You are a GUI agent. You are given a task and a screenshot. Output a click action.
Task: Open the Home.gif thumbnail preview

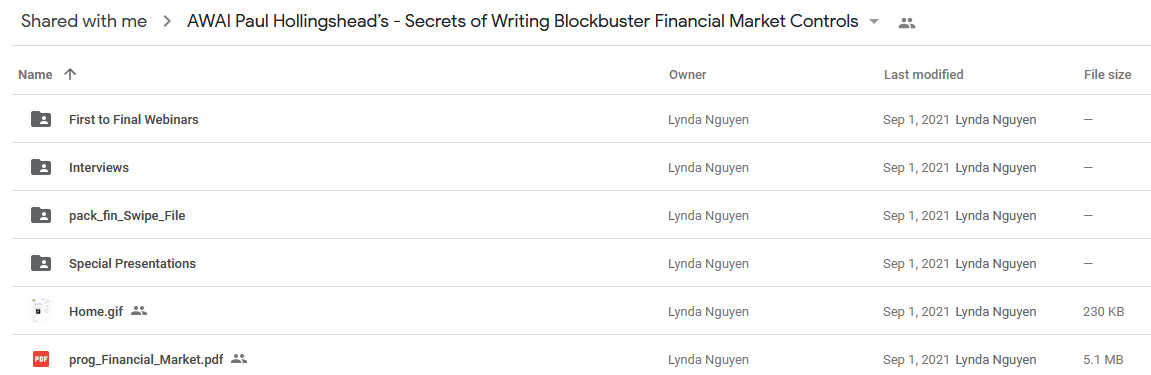click(x=41, y=311)
